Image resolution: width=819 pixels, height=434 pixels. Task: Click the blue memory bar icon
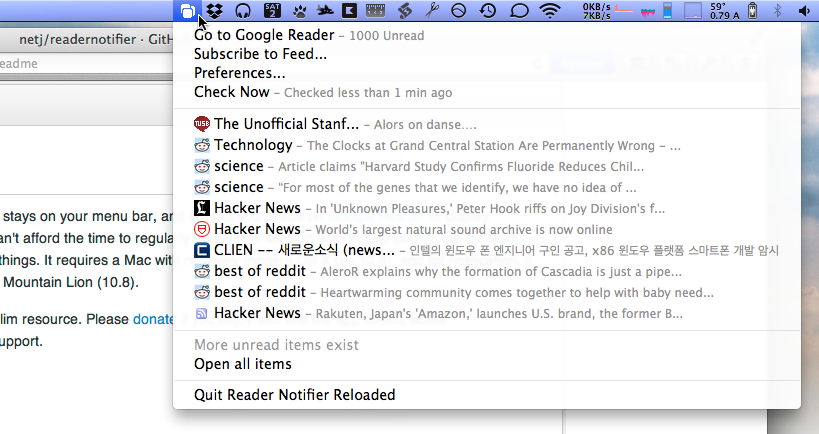point(668,10)
